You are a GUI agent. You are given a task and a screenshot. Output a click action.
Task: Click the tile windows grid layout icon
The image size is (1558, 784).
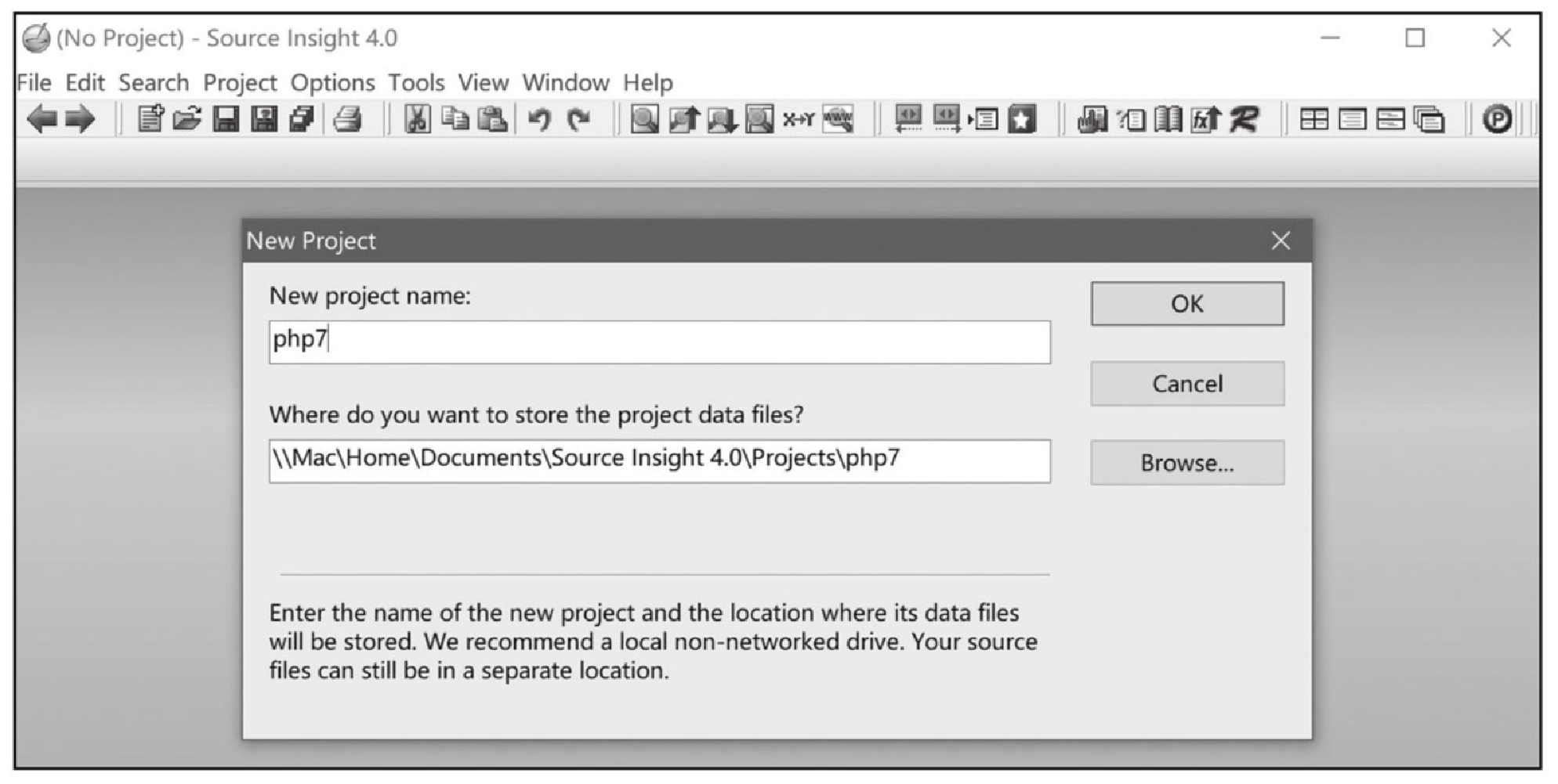coord(1314,119)
